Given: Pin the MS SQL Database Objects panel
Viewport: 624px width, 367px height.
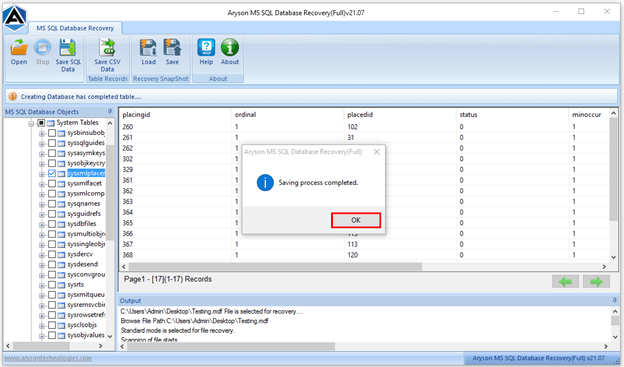Looking at the screenshot, I should coord(110,111).
